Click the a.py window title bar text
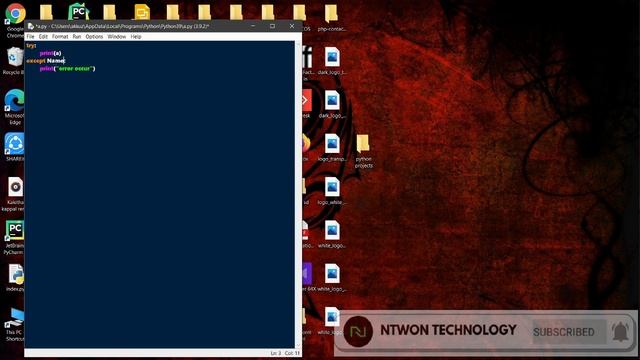The height and width of the screenshot is (360, 640). pyautogui.click(x=122, y=26)
